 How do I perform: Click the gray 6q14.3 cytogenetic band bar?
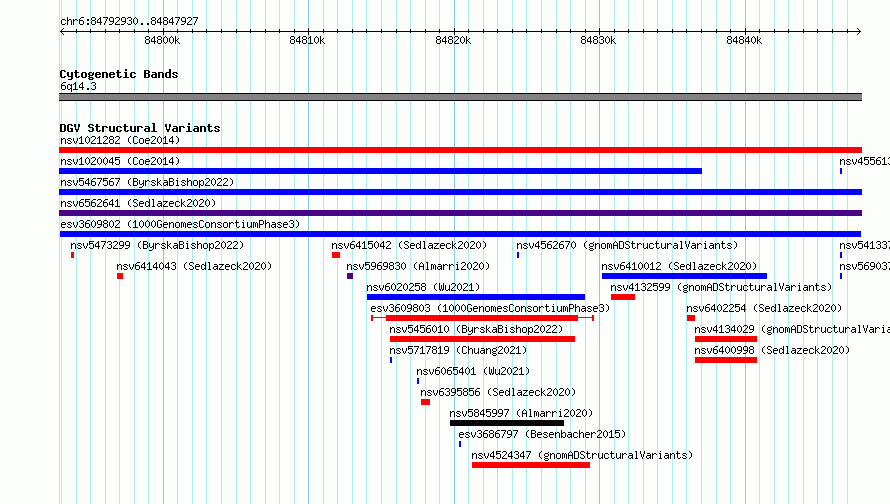(x=460, y=97)
